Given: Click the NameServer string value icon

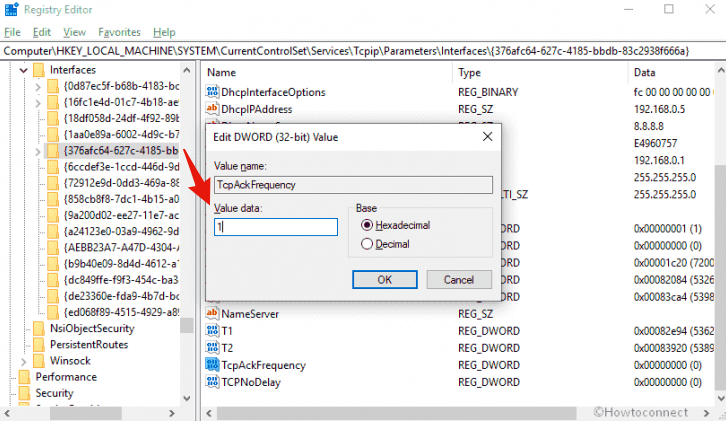Looking at the screenshot, I should click(212, 314).
